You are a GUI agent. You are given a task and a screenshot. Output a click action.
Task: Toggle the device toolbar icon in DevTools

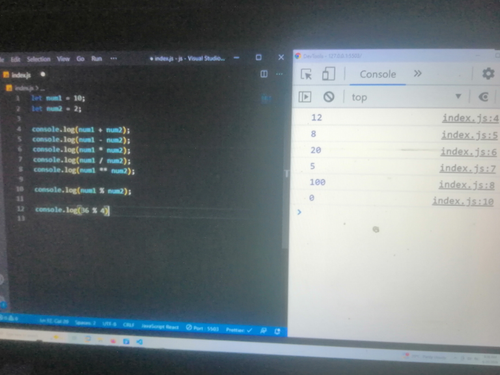[x=328, y=74]
